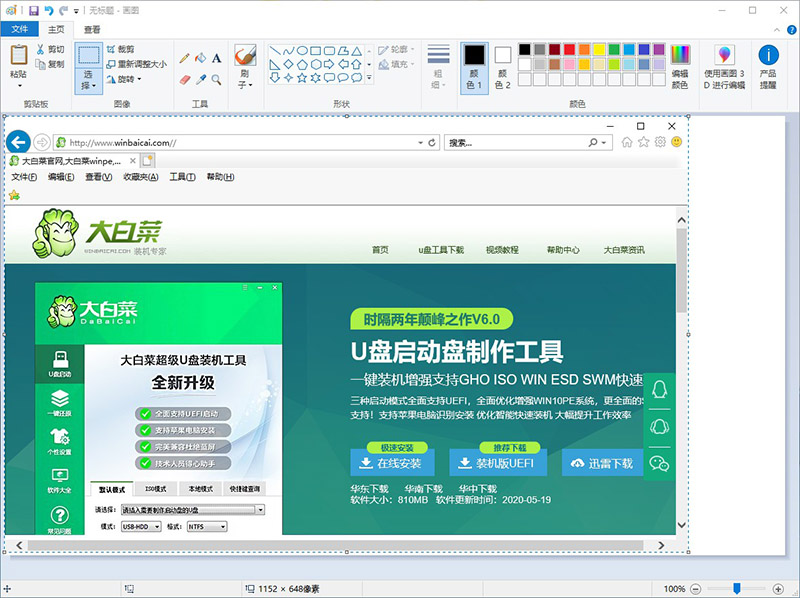Image resolution: width=800 pixels, height=598 pixels.
Task: Expand the shapes gallery more arrow
Action: (369, 78)
